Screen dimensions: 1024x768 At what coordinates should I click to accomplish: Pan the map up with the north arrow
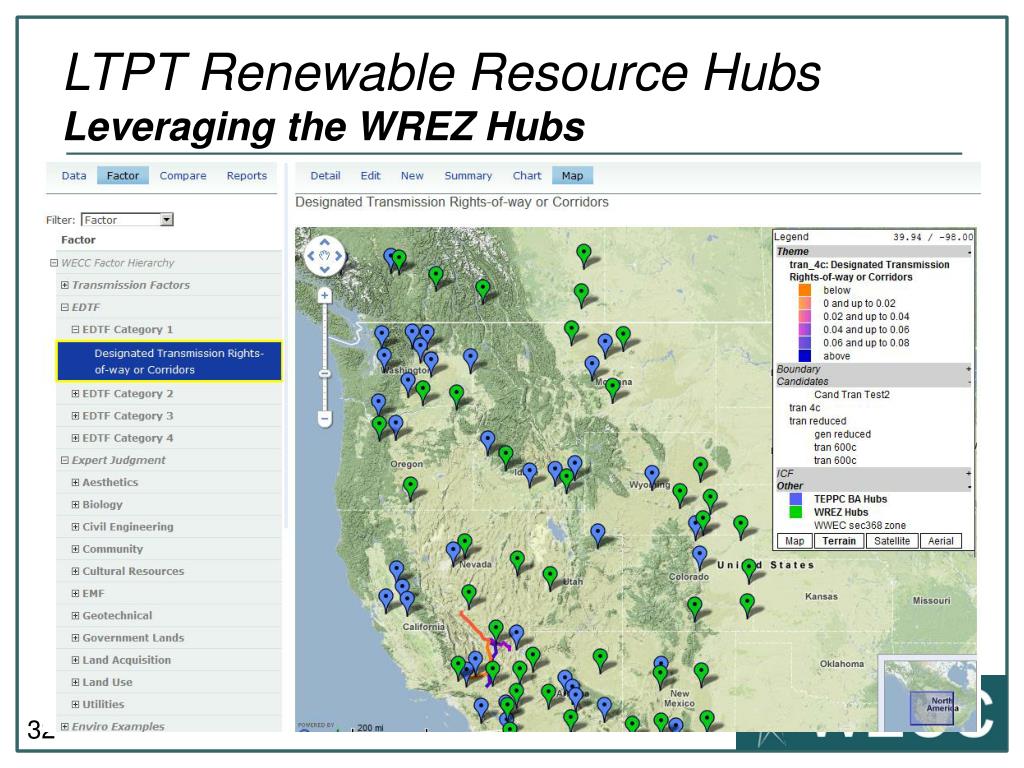coord(325,243)
